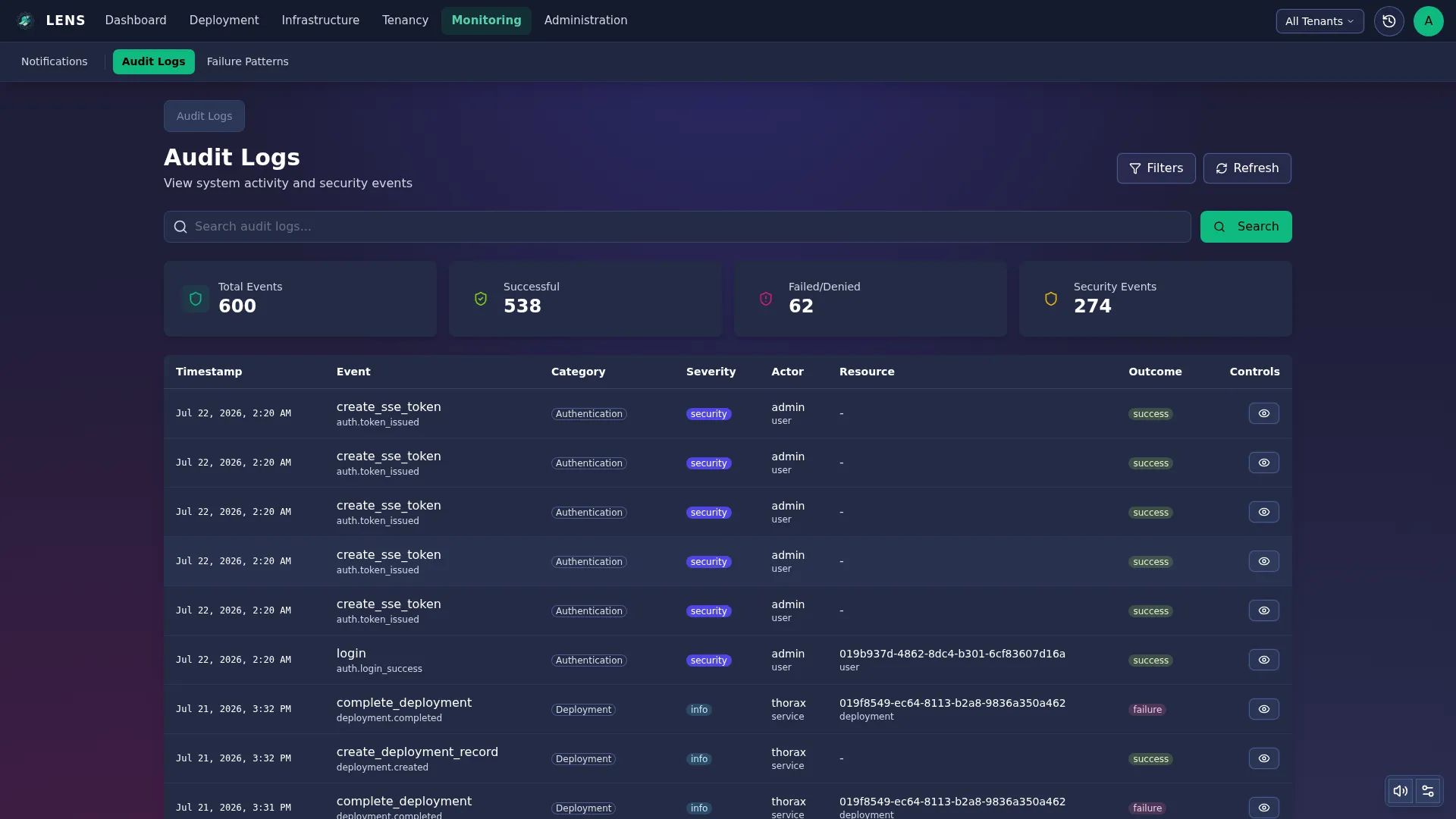The image size is (1456, 819).
Task: Open the sliders settings icon
Action: pos(1427,791)
